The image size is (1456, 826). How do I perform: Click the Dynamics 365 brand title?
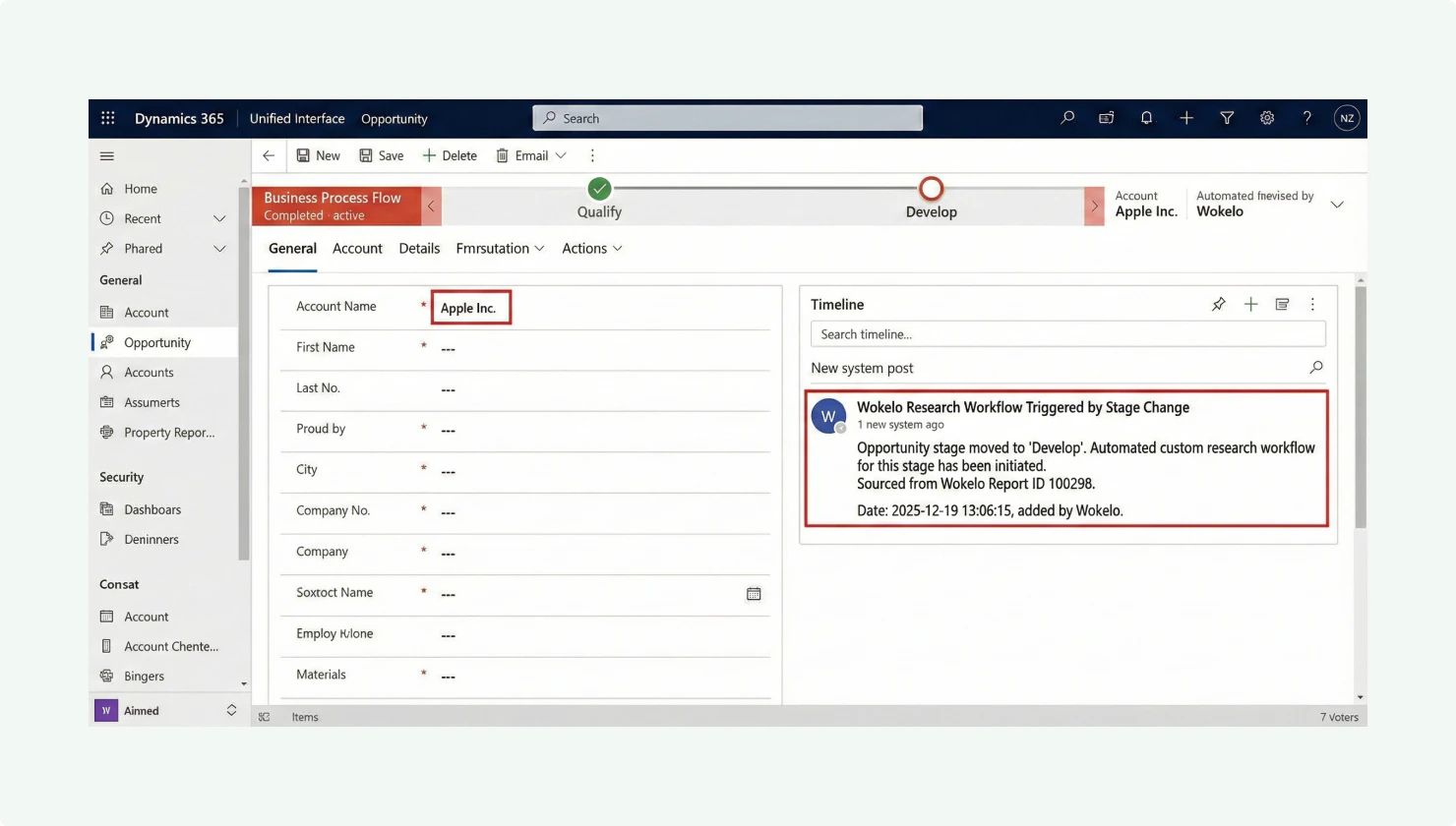pos(179,118)
